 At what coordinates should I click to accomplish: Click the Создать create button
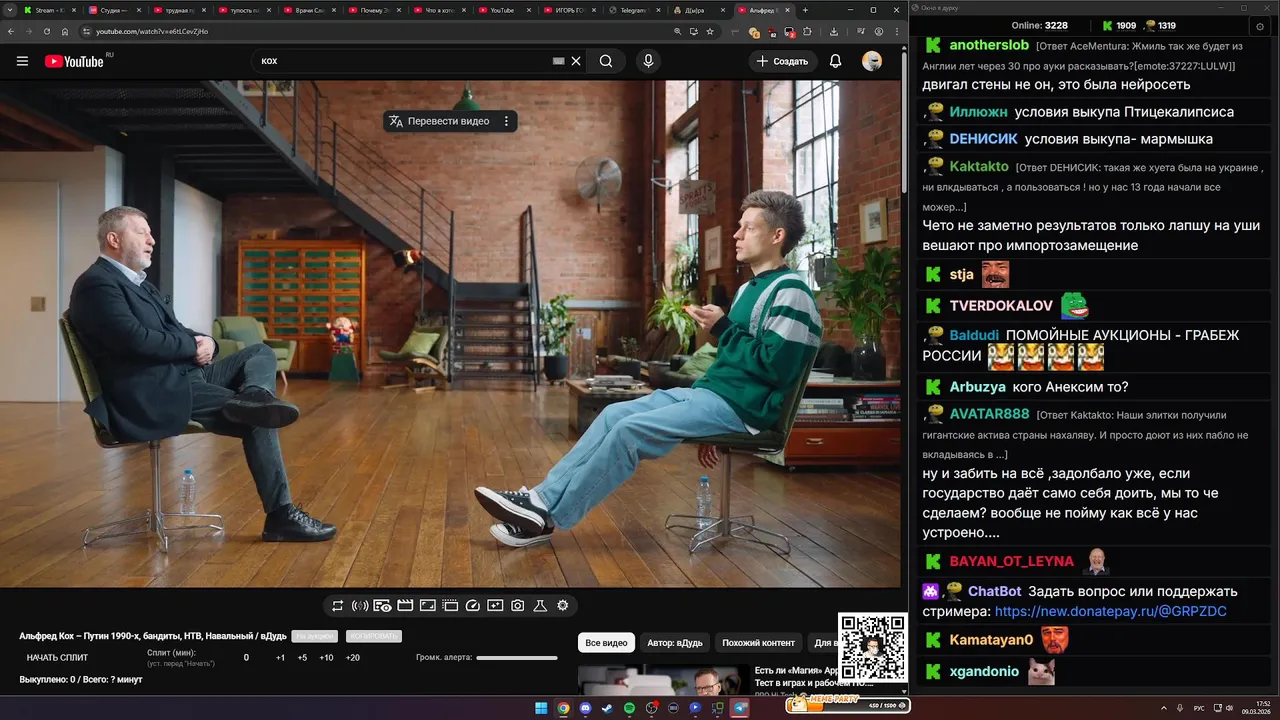782,61
